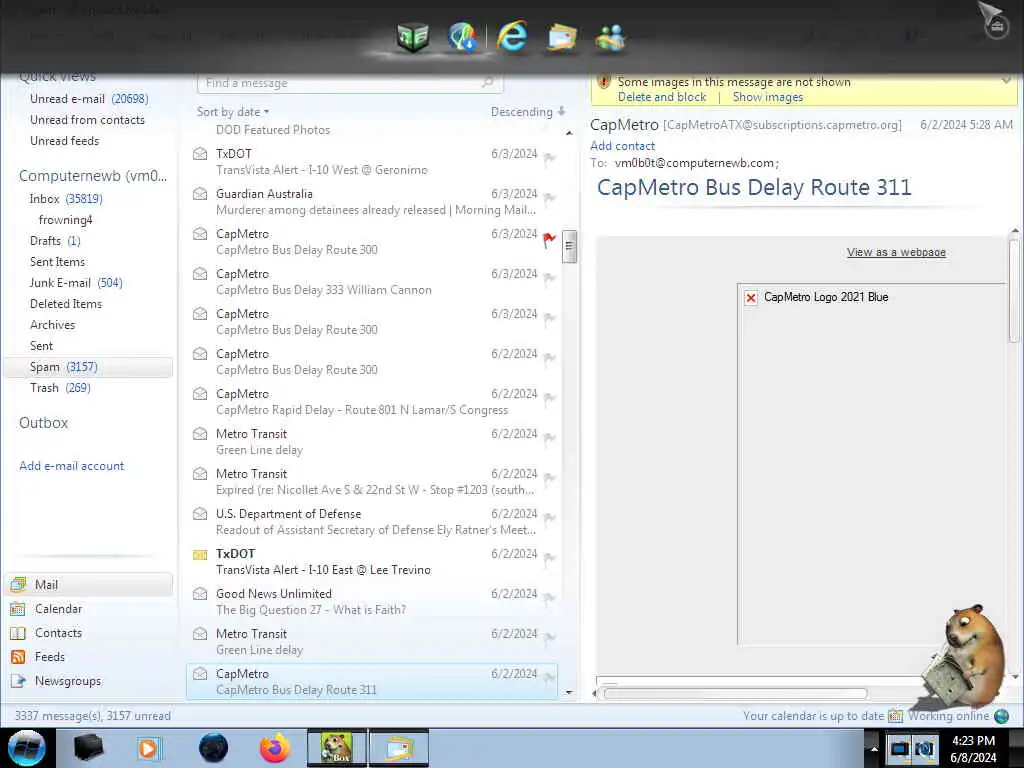This screenshot has height=768, width=1024.
Task: Click View as a webpage link
Action: click(x=896, y=252)
